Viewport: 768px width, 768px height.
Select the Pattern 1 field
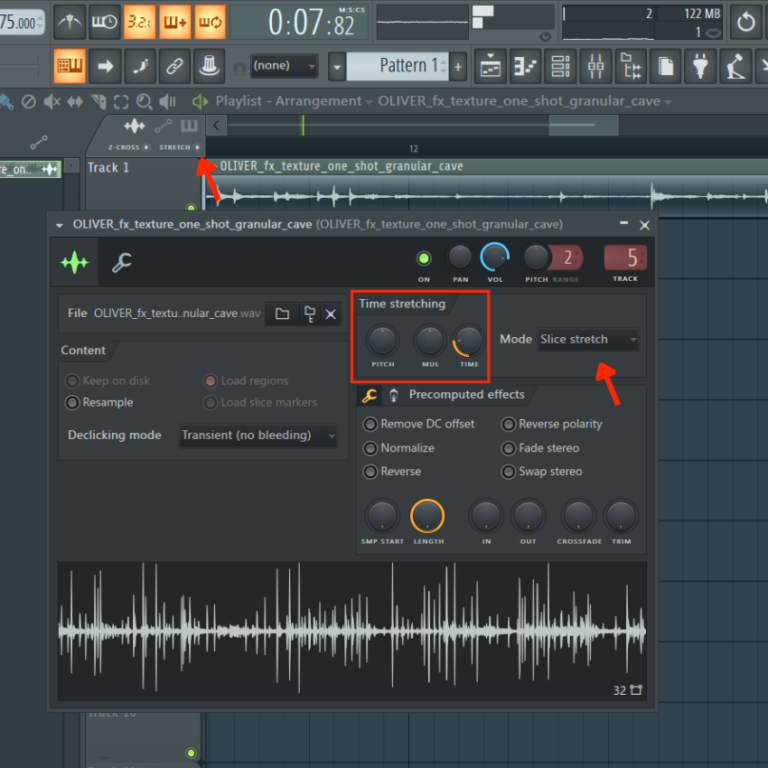coord(397,66)
